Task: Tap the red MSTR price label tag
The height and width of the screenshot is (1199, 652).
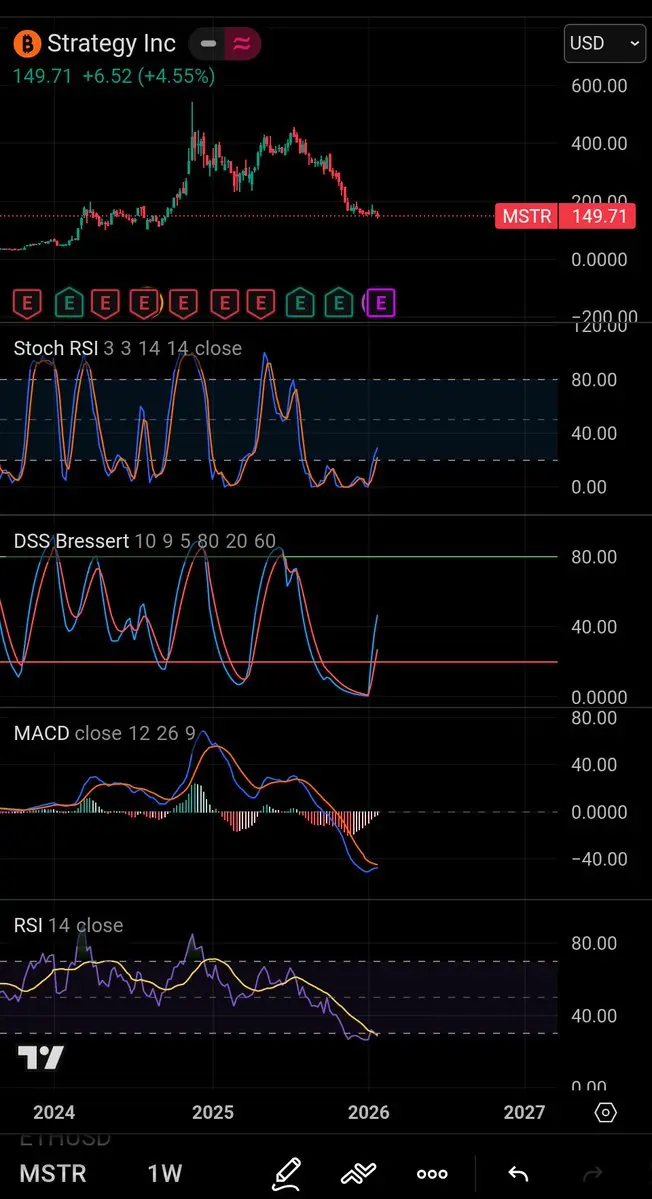Action: point(527,216)
